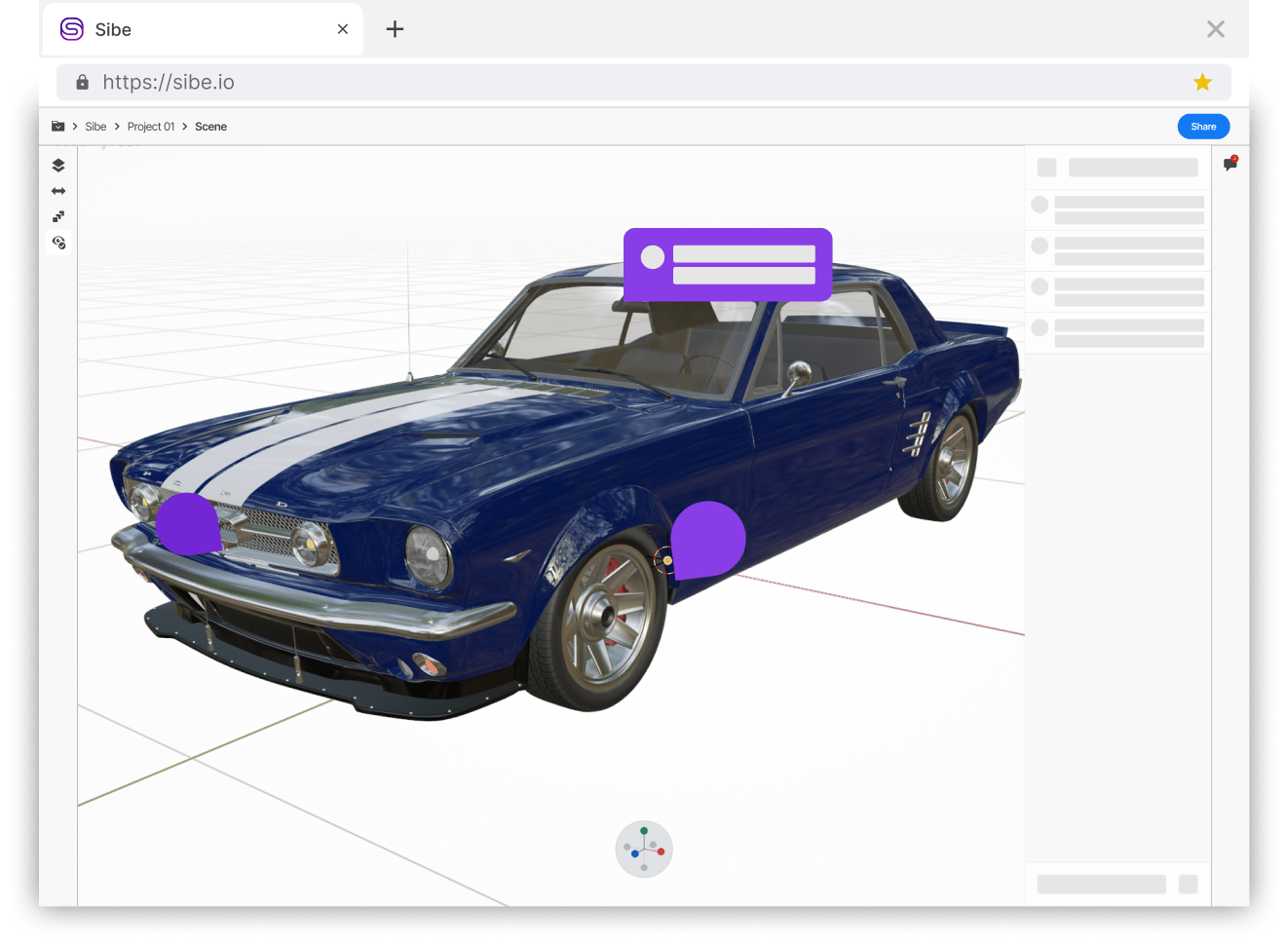Open the purple comment pin on the hood

coord(188,523)
